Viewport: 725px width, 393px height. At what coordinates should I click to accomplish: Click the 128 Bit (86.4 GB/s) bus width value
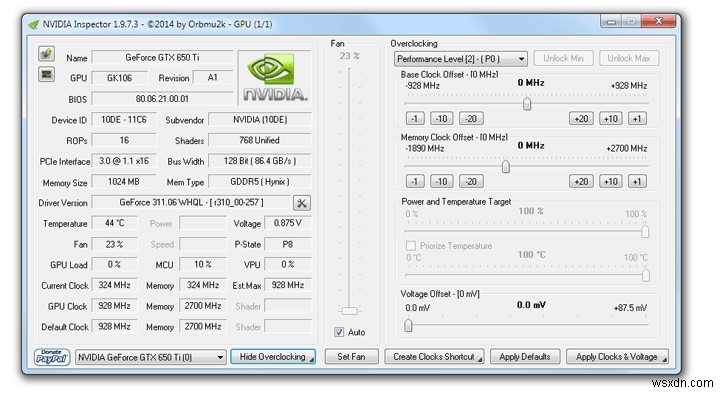point(259,161)
